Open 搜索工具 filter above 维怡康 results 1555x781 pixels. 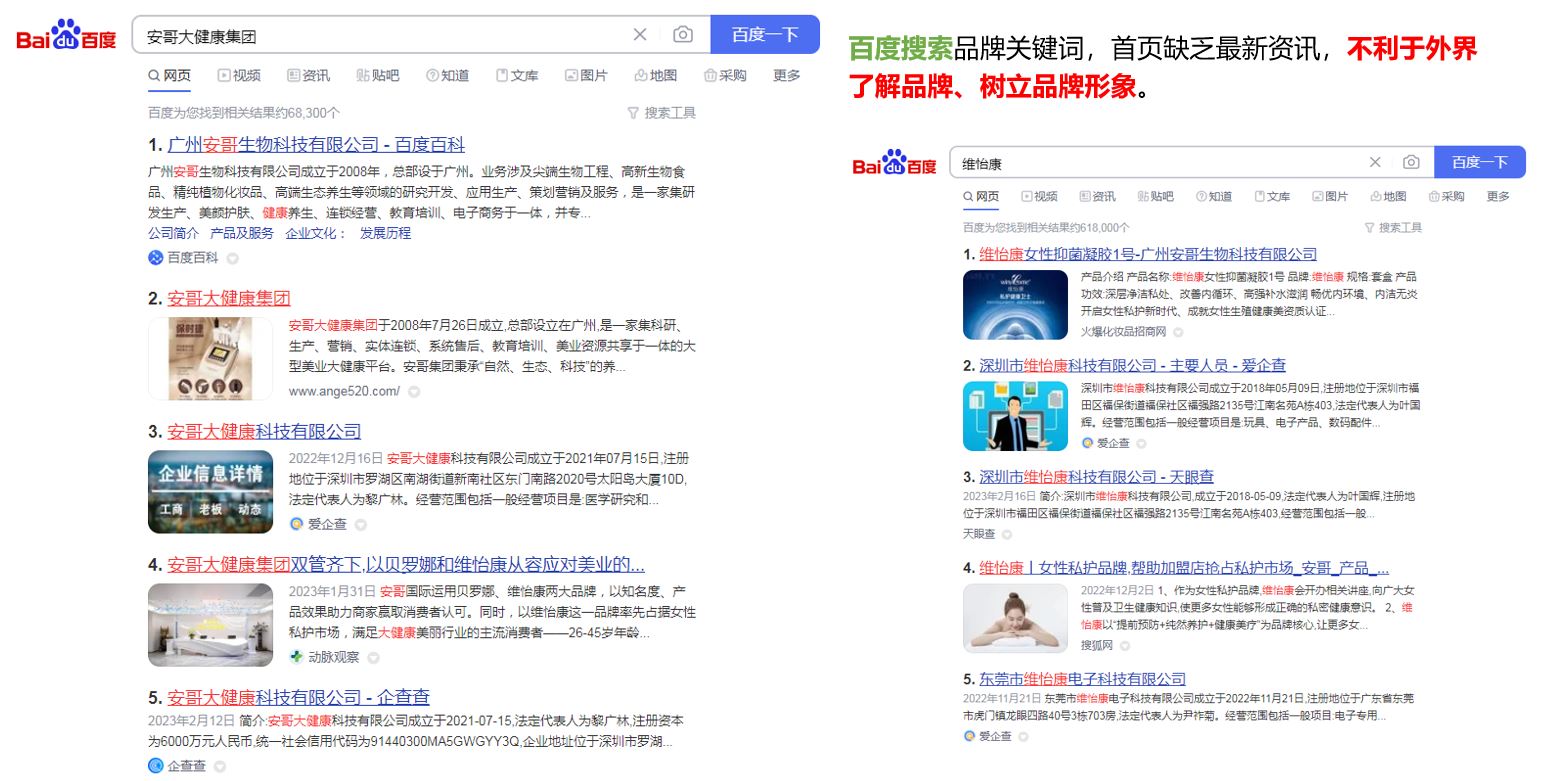(x=1392, y=228)
